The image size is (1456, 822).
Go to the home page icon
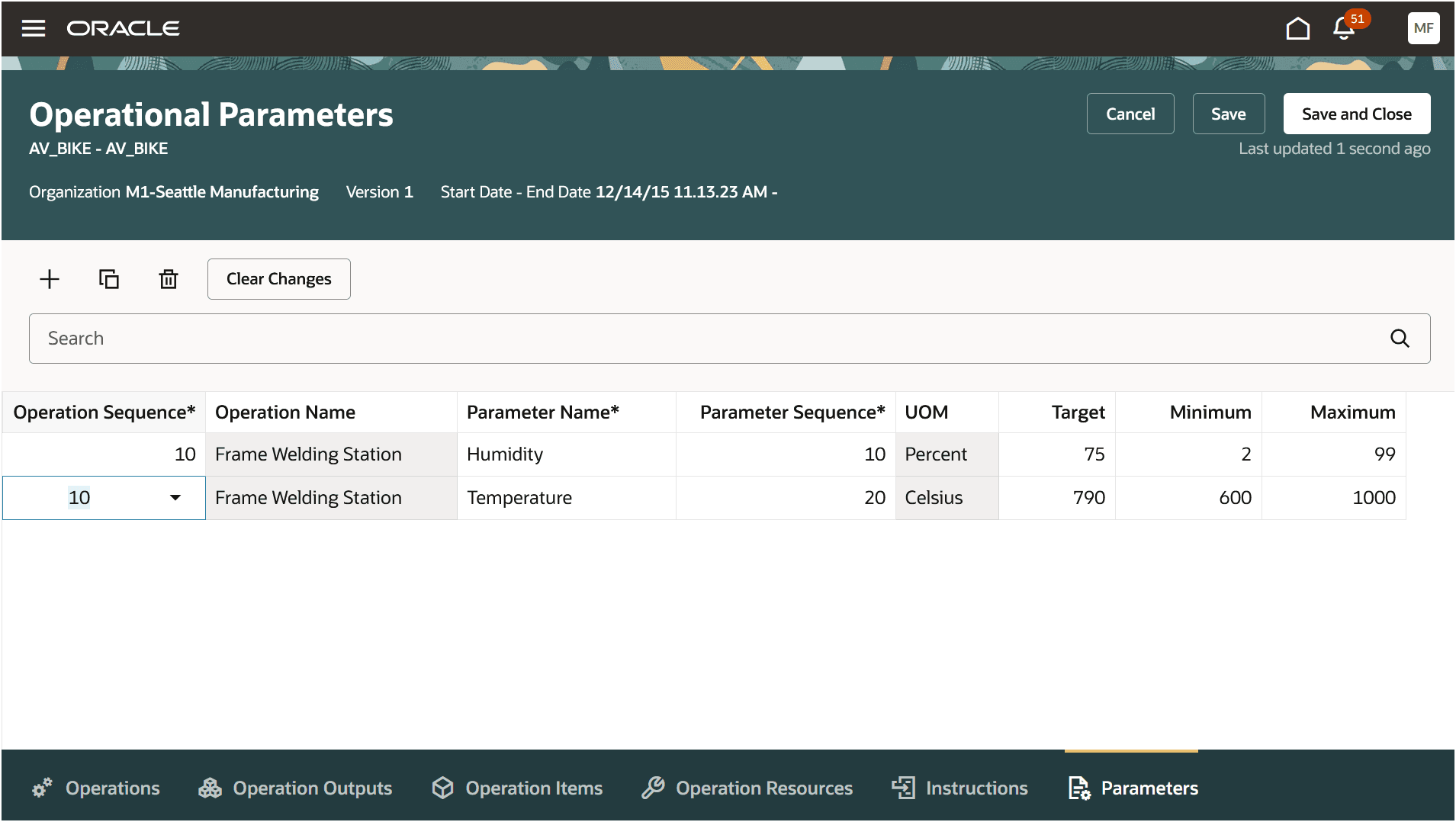tap(1297, 27)
